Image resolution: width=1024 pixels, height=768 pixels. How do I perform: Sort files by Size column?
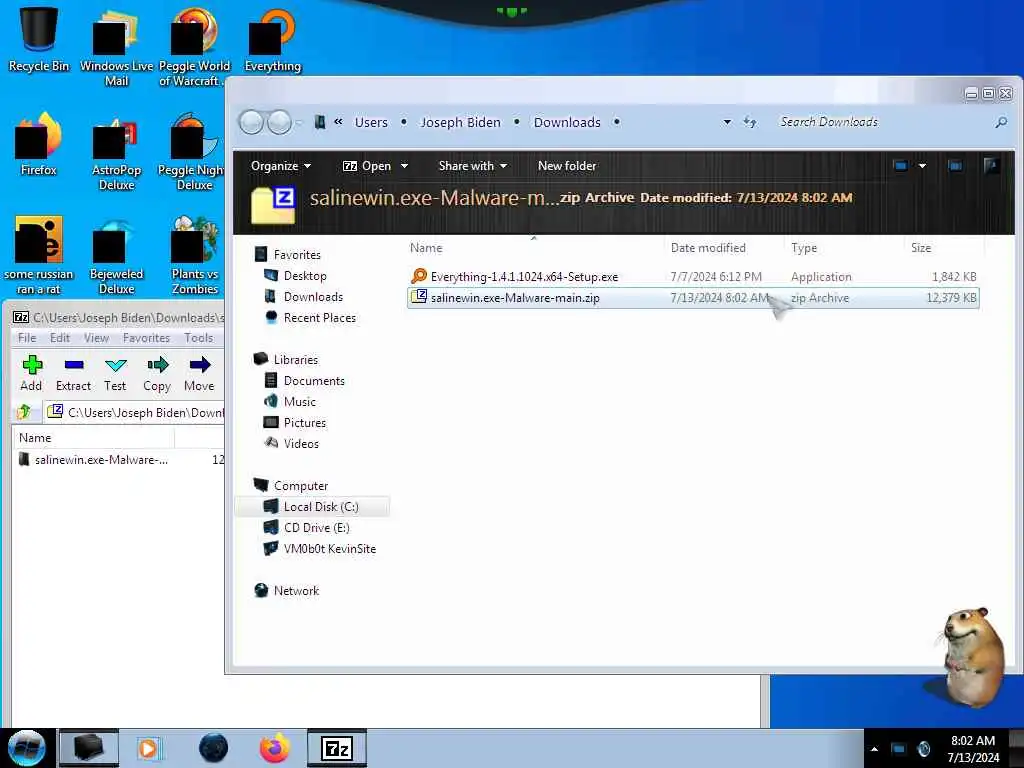coord(921,248)
